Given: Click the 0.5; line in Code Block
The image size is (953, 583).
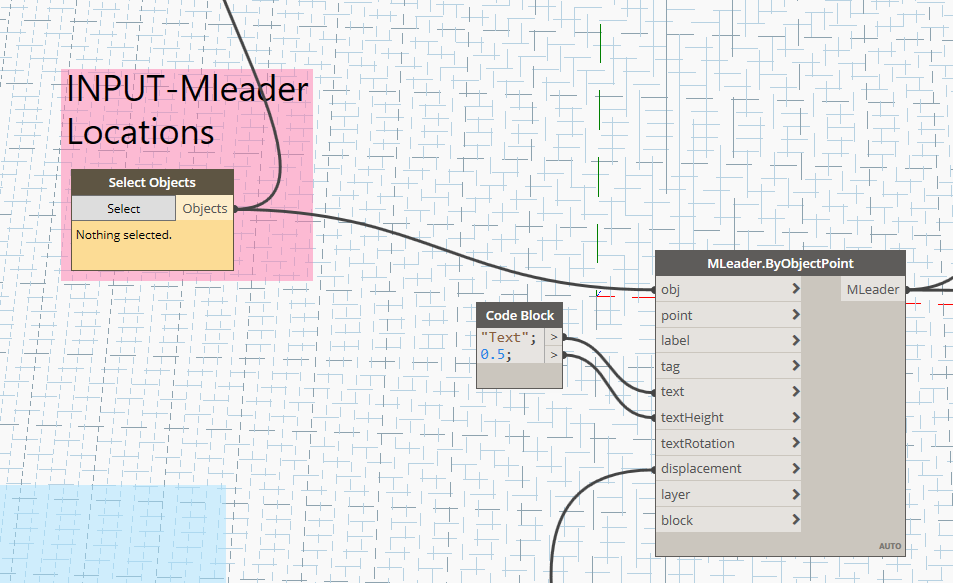Looking at the screenshot, I should pyautogui.click(x=497, y=354).
